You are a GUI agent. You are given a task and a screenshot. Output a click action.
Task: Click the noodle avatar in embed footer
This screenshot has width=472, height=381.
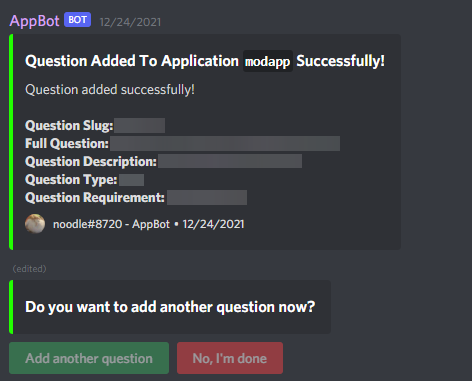point(35,224)
